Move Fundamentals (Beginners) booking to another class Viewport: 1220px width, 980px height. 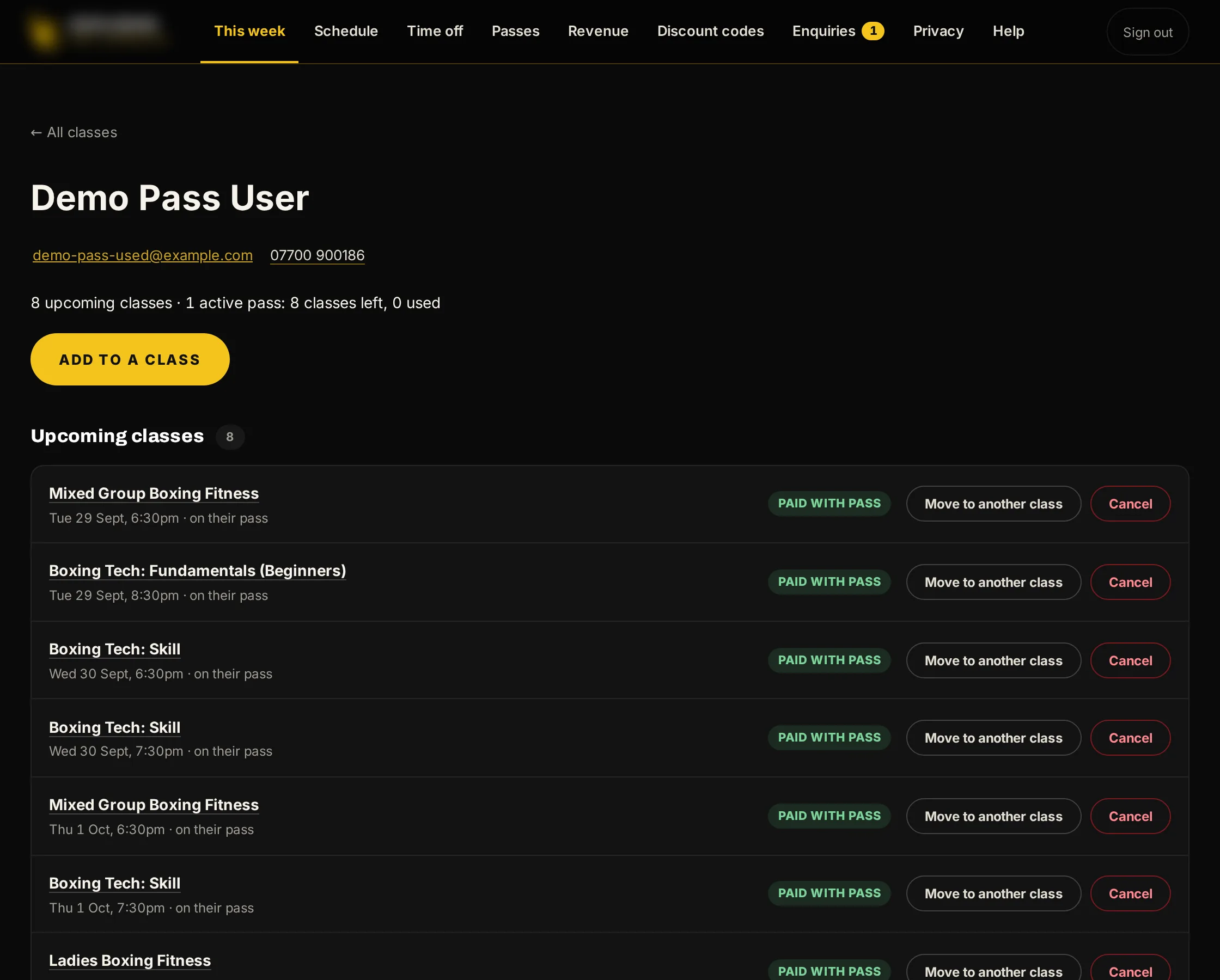tap(993, 582)
